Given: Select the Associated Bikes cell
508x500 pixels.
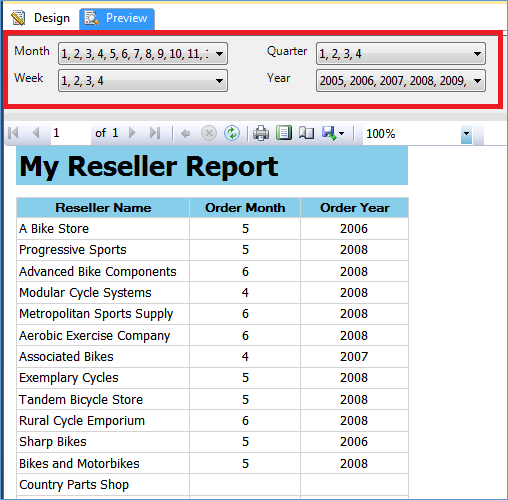Looking at the screenshot, I should pos(103,357).
